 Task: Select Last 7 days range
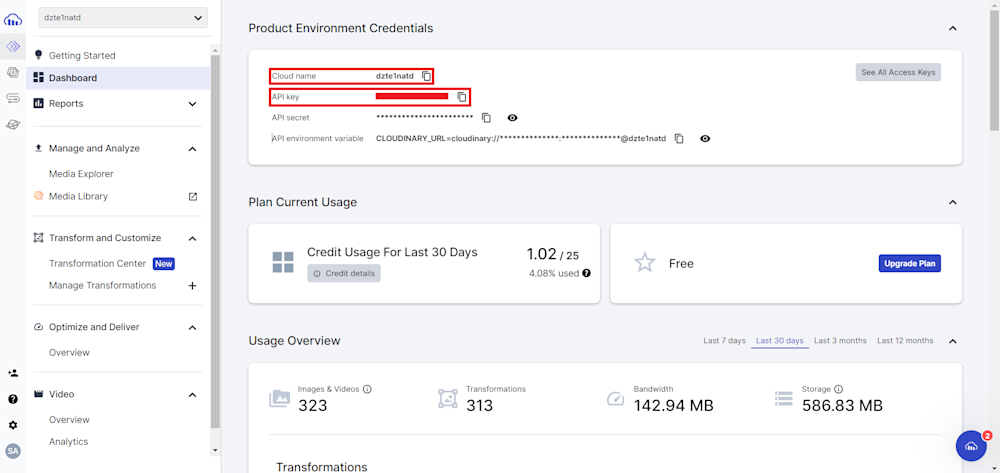pyautogui.click(x=724, y=341)
